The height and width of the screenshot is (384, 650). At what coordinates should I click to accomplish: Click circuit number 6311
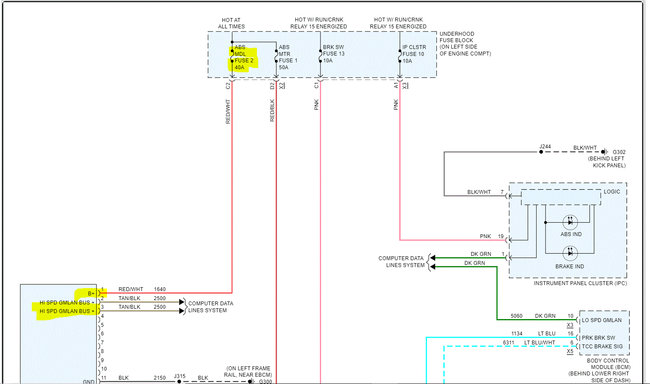coord(509,343)
